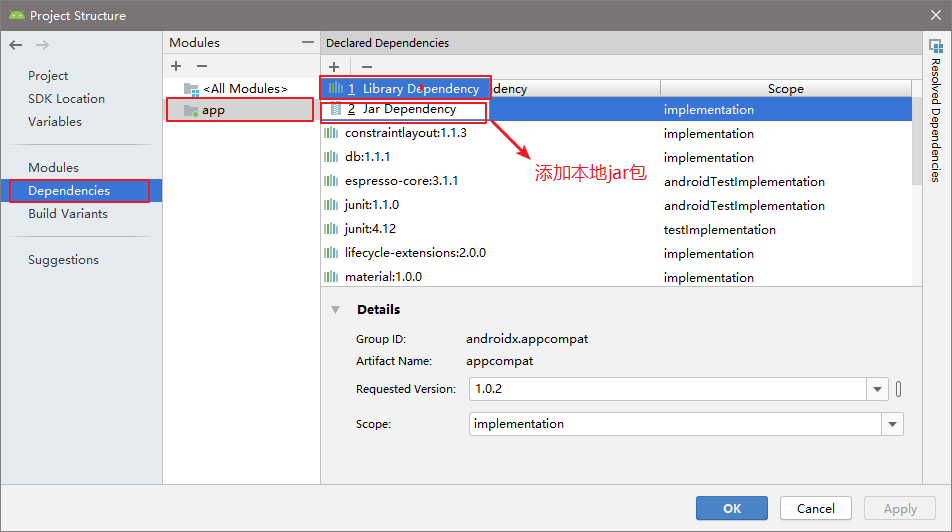Sort by the Scope column header

(786, 89)
